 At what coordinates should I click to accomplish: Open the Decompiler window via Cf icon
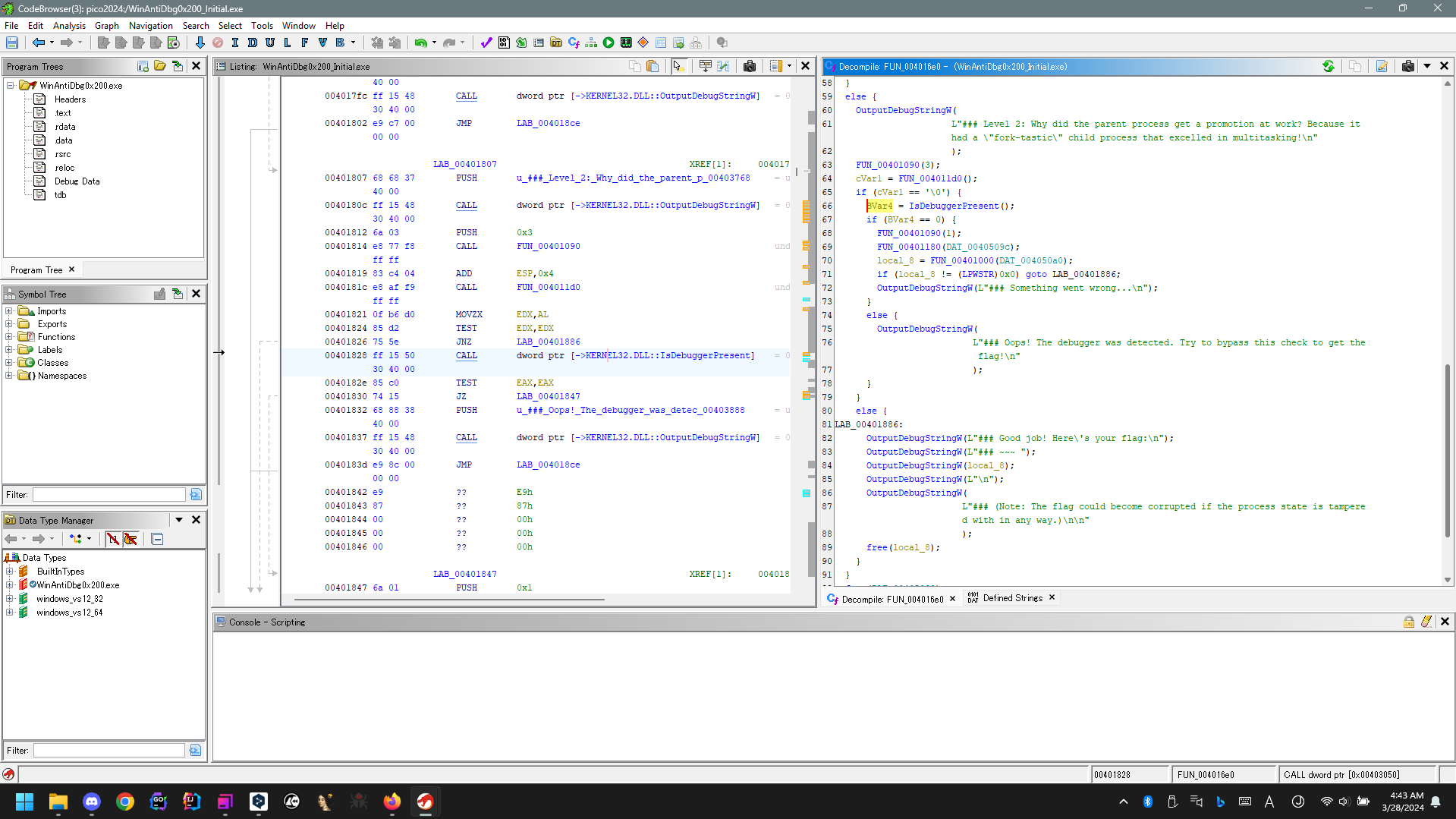tap(574, 43)
